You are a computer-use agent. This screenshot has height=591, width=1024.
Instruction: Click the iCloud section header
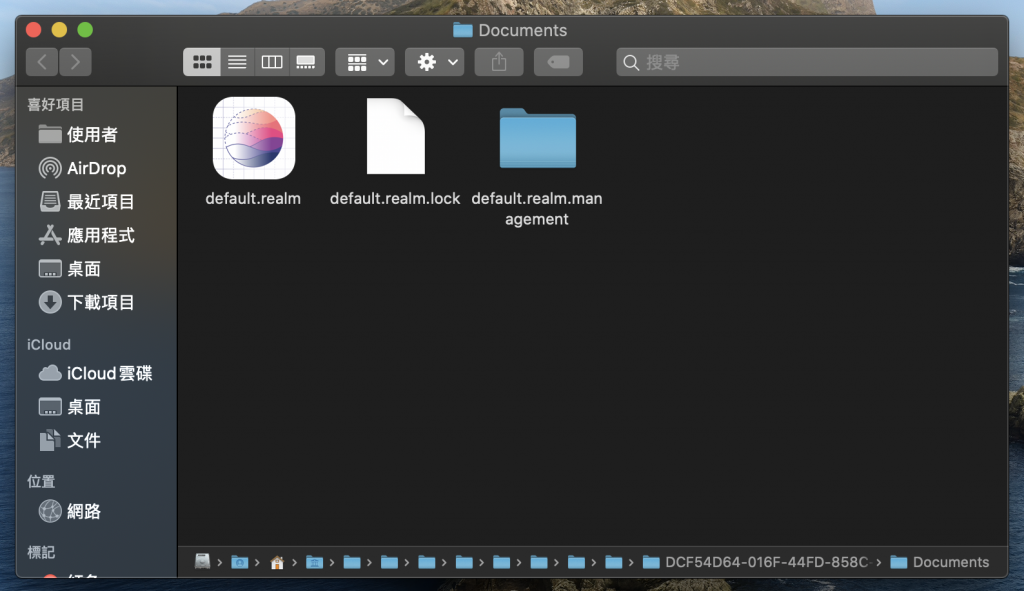tap(48, 345)
